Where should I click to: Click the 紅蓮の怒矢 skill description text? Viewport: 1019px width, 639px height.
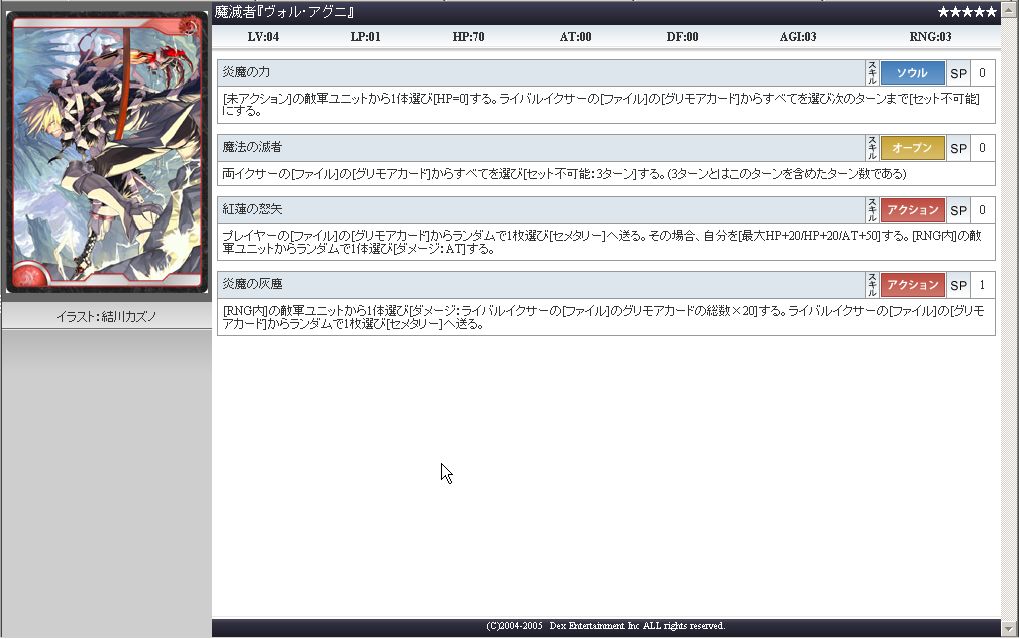(602, 242)
